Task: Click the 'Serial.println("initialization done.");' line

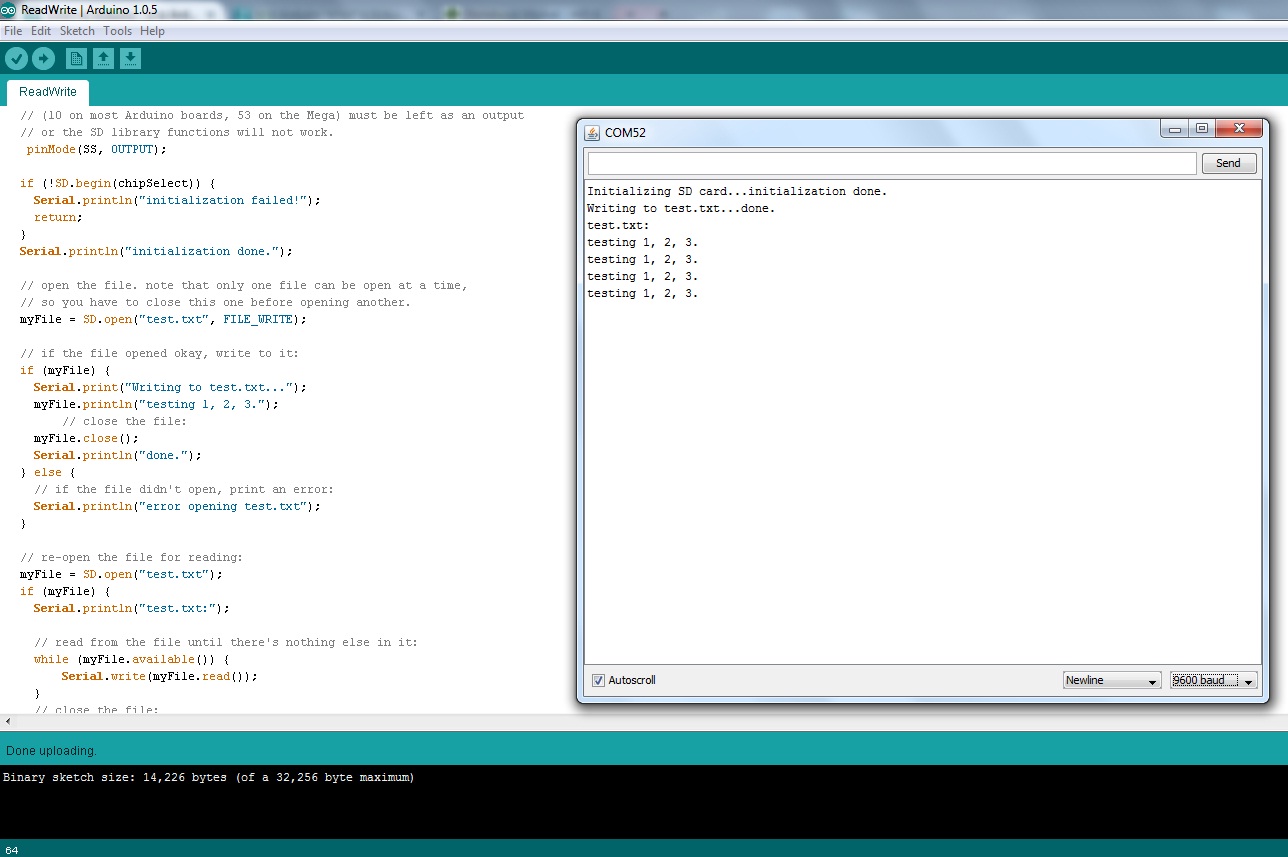Action: [156, 251]
